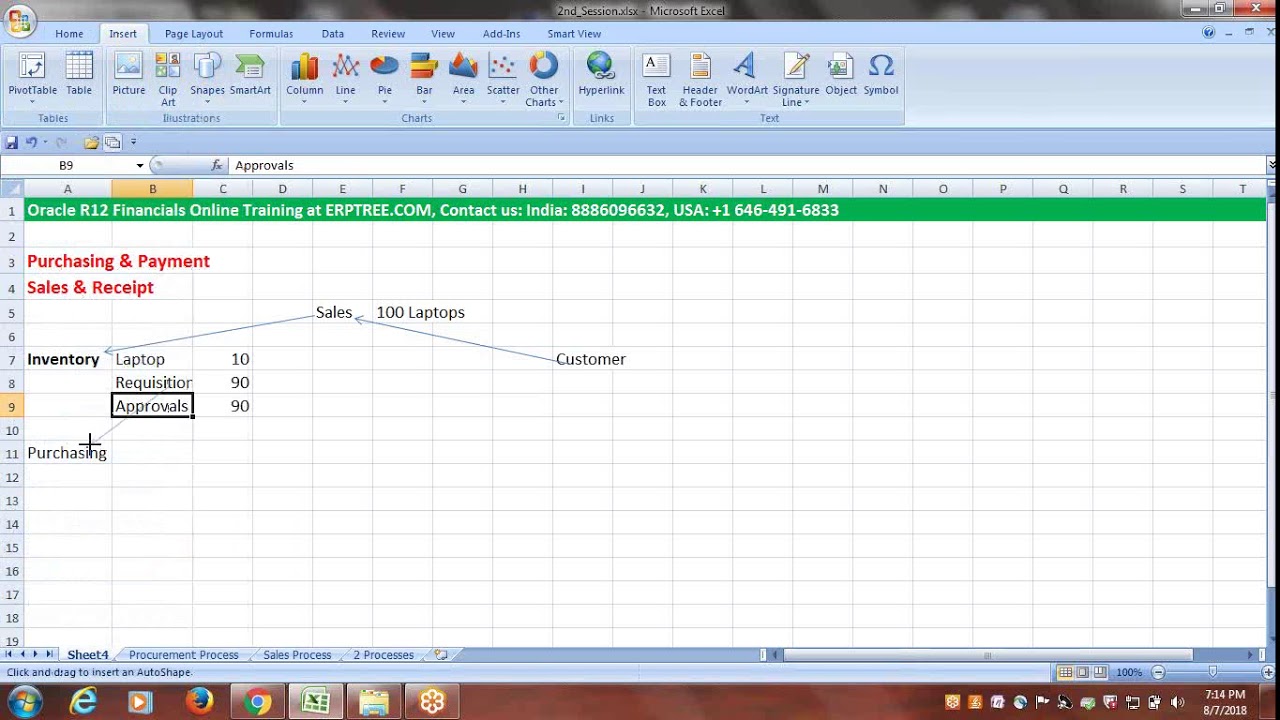
Task: Open the Page Layout tab
Action: click(x=194, y=34)
